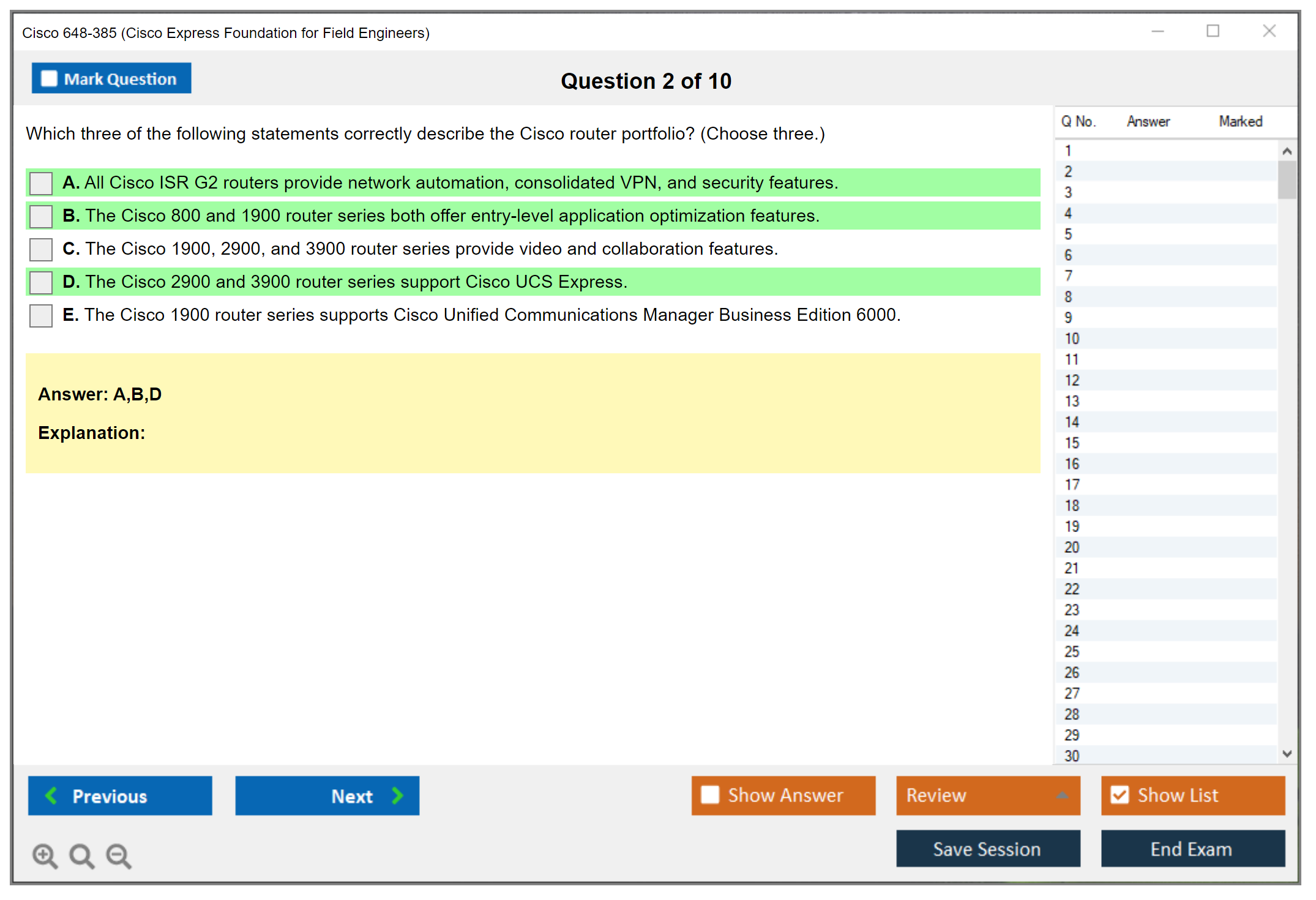The image size is (1316, 900).
Task: Click the zoom in magnifier icon
Action: click(45, 855)
